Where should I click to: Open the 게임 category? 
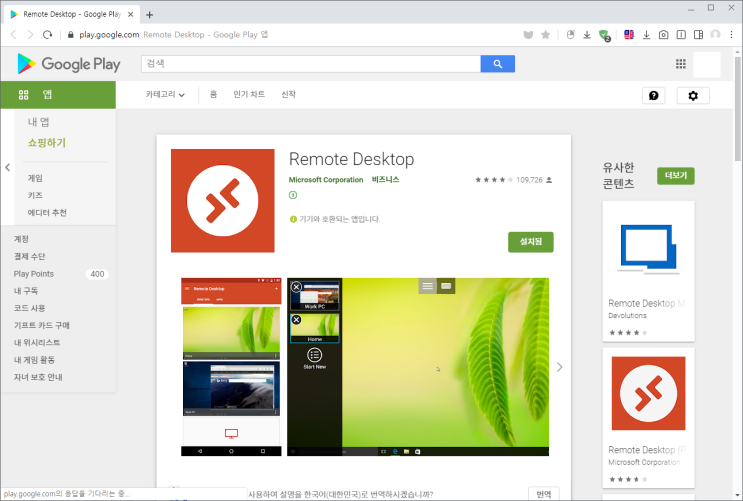click(x=35, y=178)
